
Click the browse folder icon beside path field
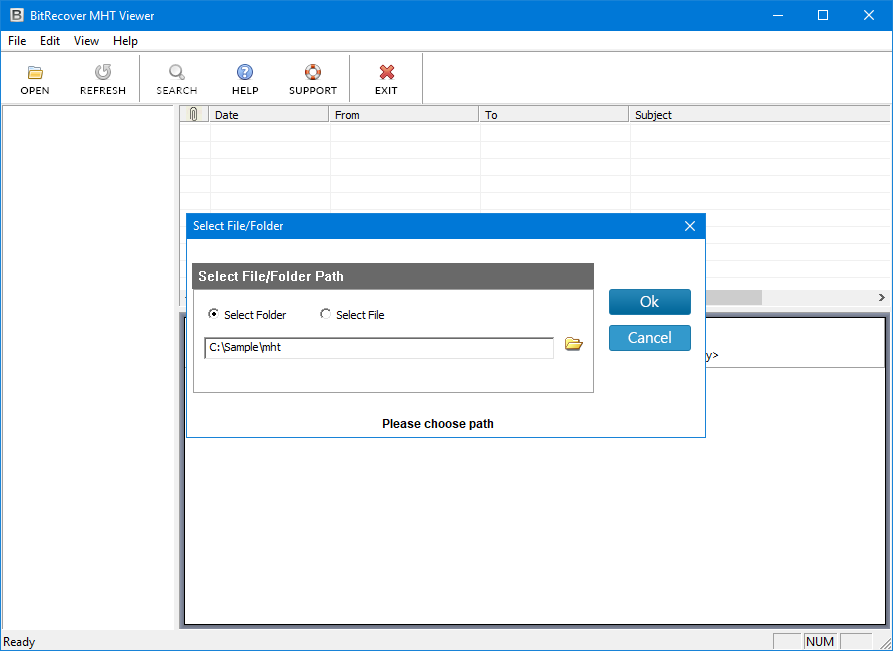click(x=574, y=344)
